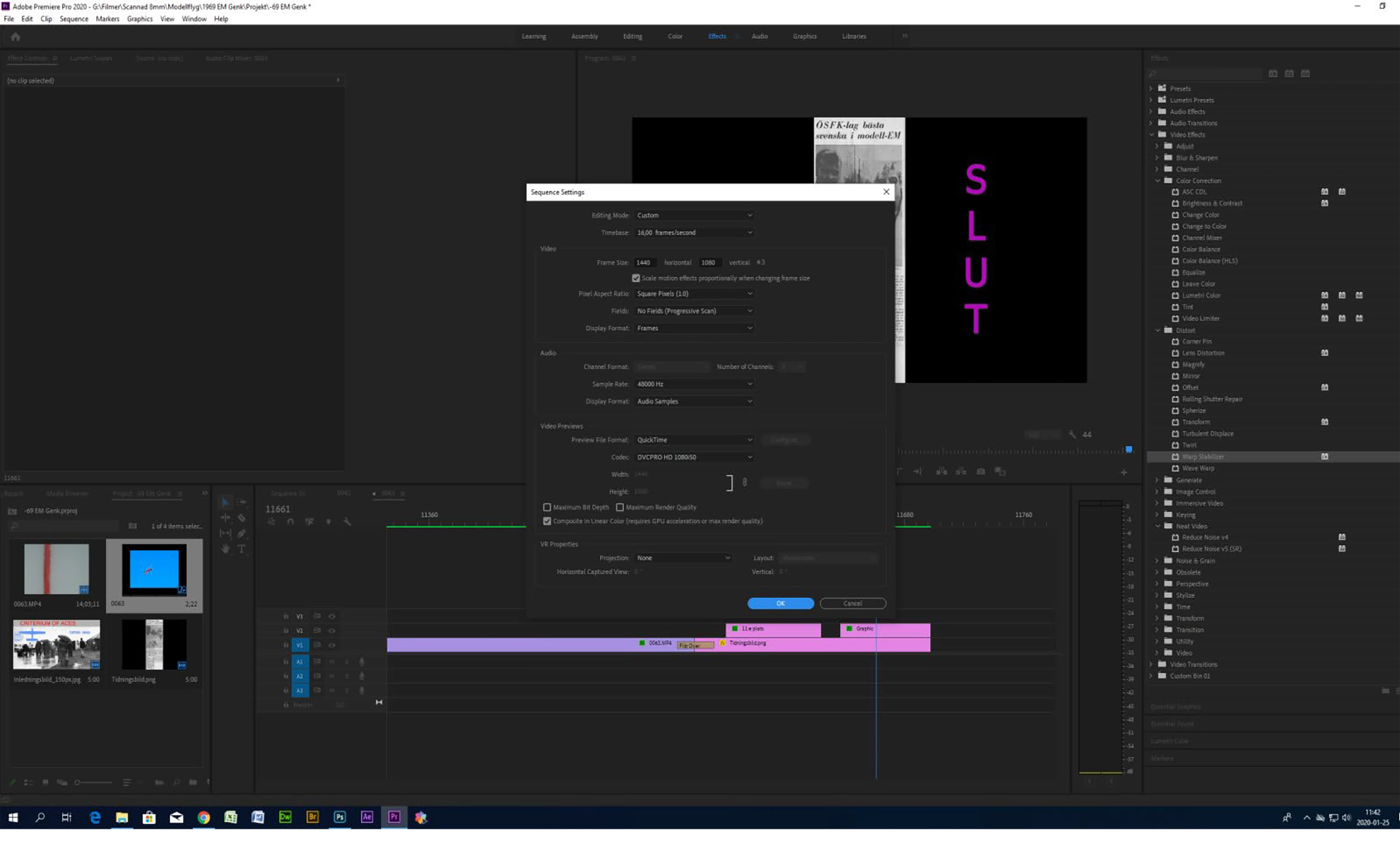
Task: Open timeline display settings wrench
Action: tap(347, 522)
